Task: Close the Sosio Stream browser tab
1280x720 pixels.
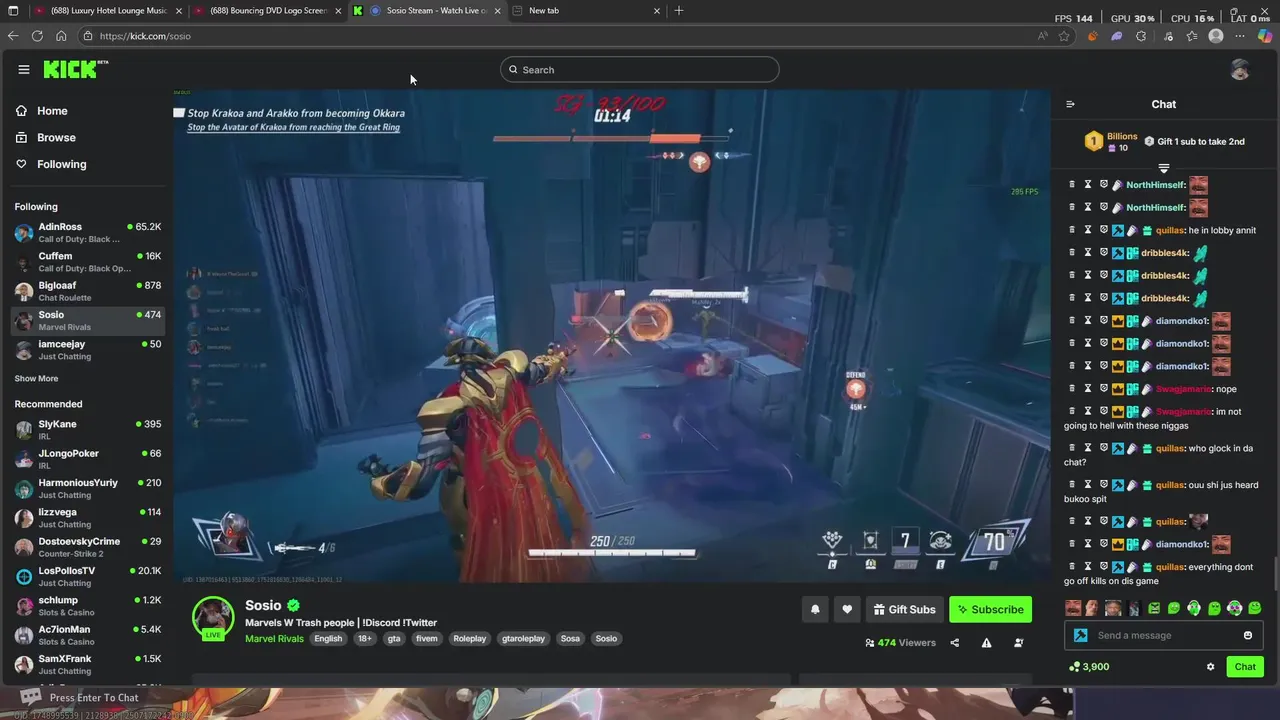Action: [x=497, y=11]
